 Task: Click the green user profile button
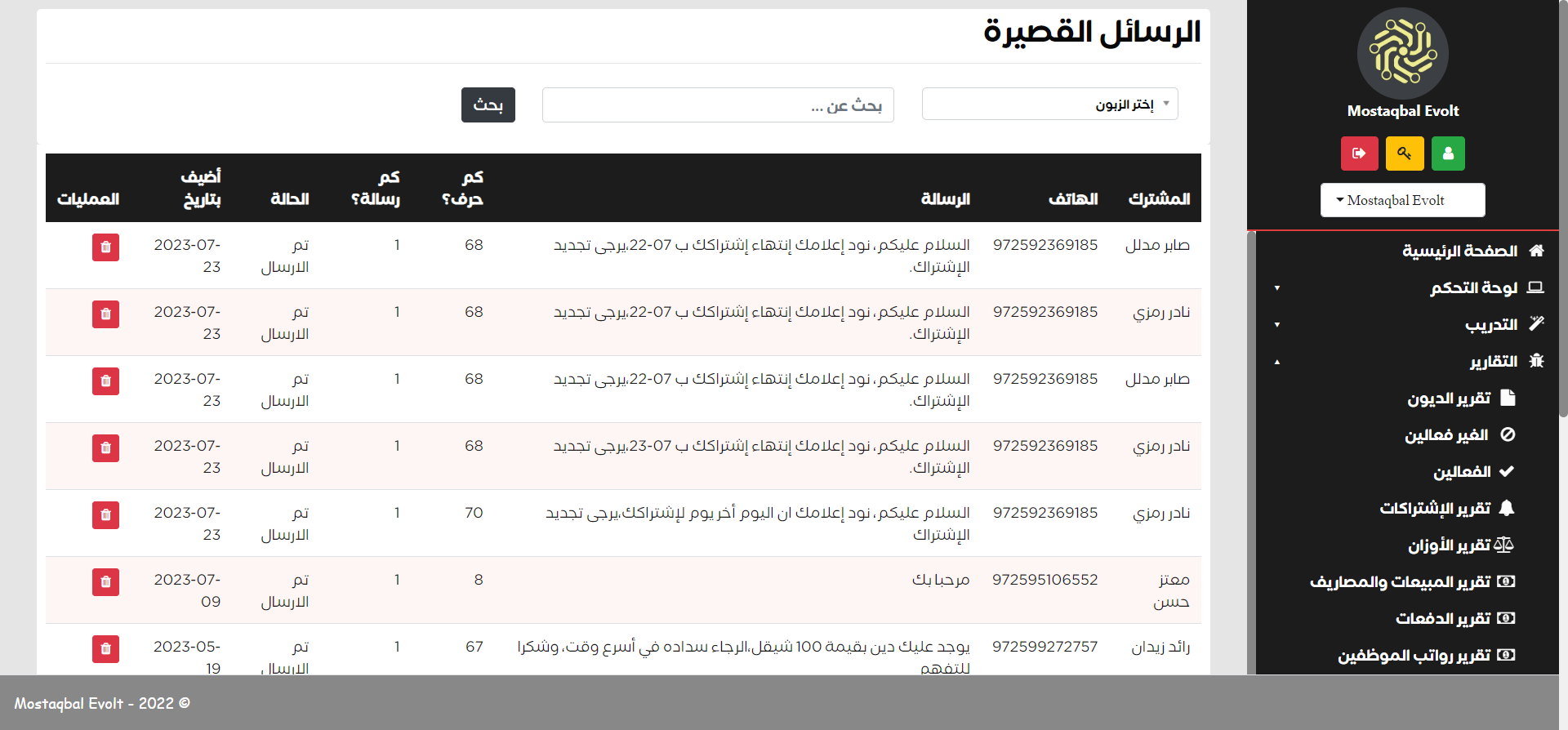[x=1448, y=154]
